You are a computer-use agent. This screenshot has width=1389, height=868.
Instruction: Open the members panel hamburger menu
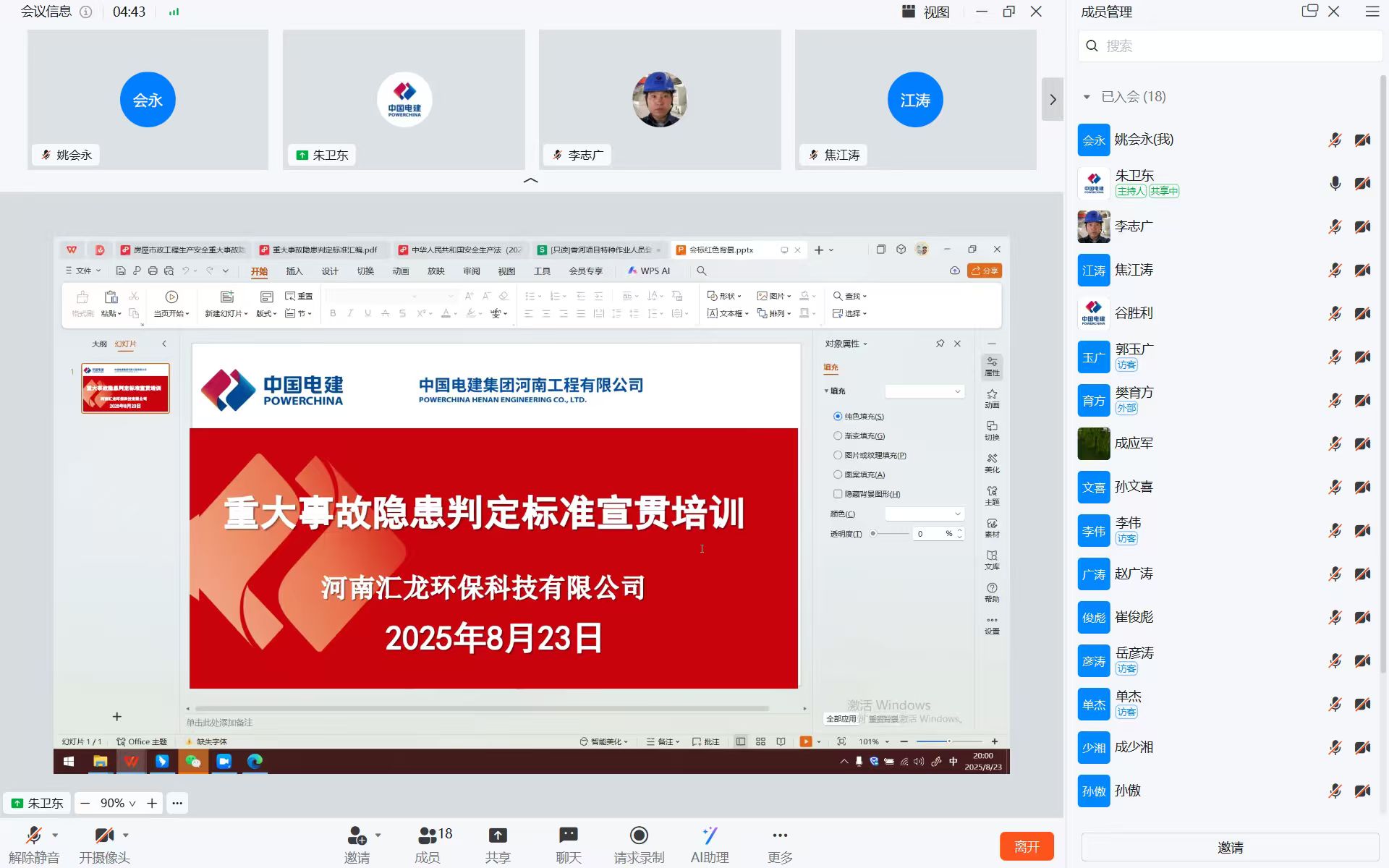pyautogui.click(x=1372, y=12)
